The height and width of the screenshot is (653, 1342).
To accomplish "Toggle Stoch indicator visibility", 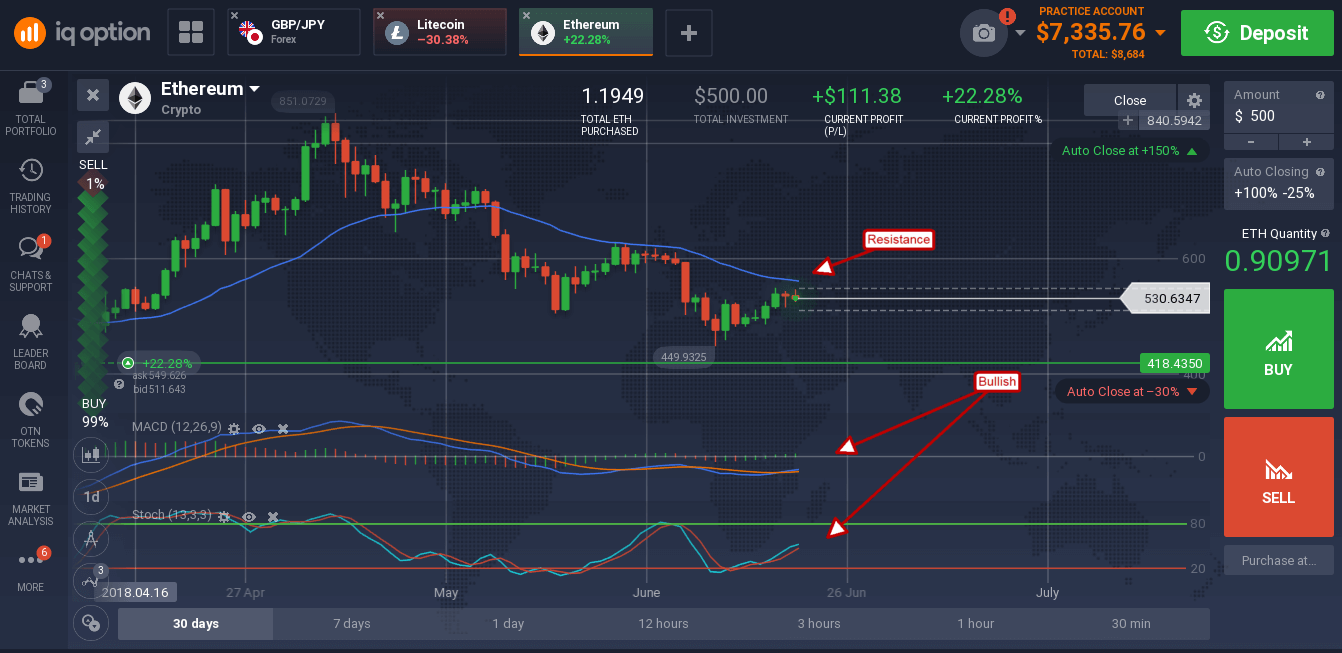I will click(x=248, y=516).
